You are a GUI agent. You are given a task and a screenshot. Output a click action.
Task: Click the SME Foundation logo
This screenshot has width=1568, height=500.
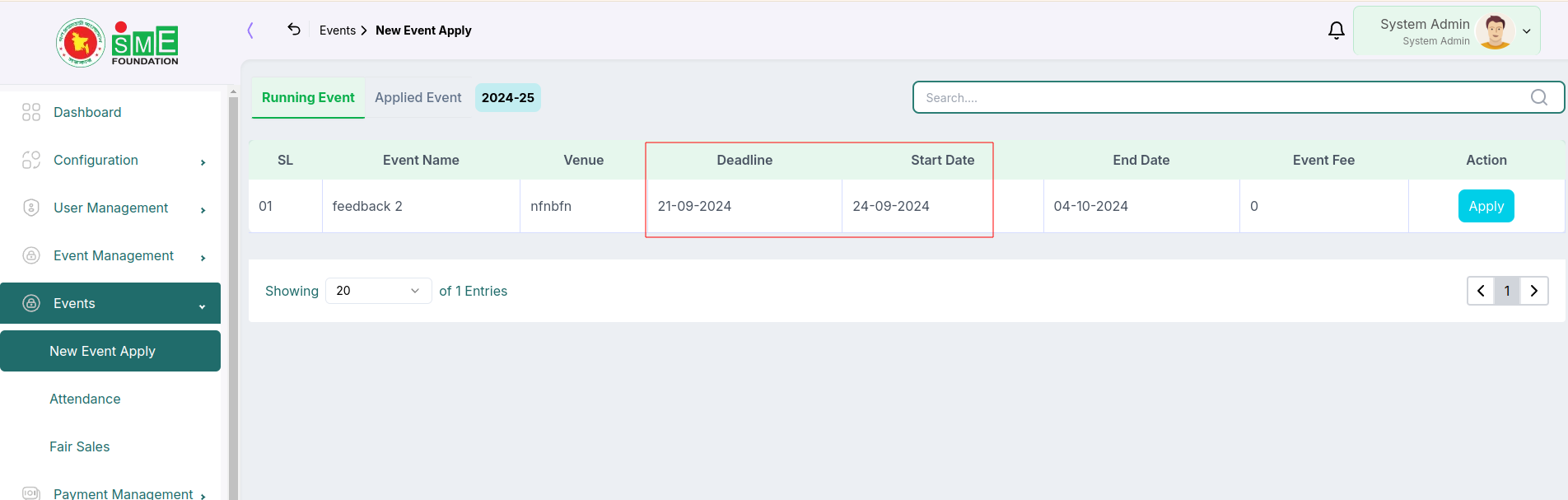pos(117,43)
